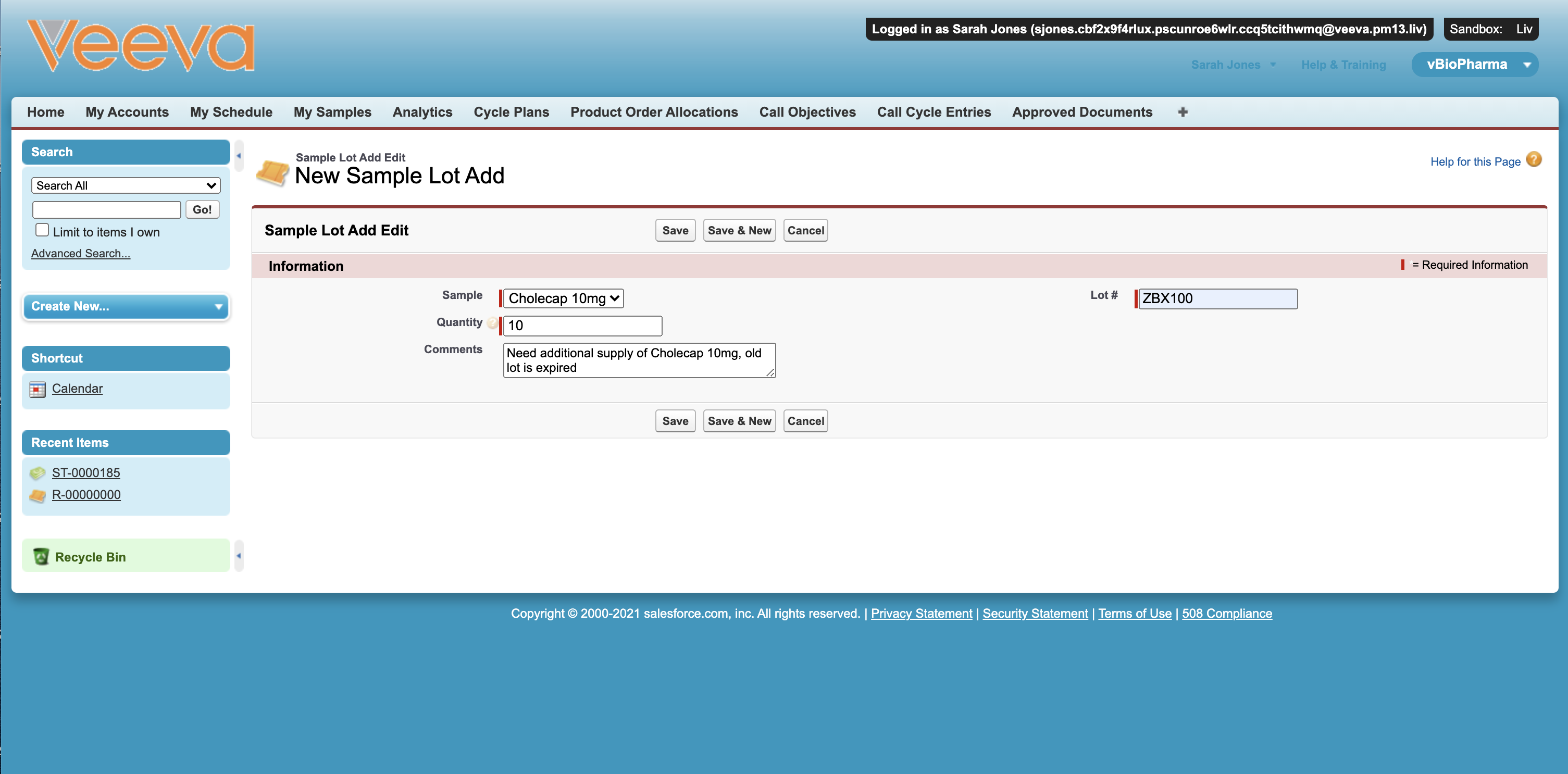Click in the Lot # field

pyautogui.click(x=1217, y=299)
